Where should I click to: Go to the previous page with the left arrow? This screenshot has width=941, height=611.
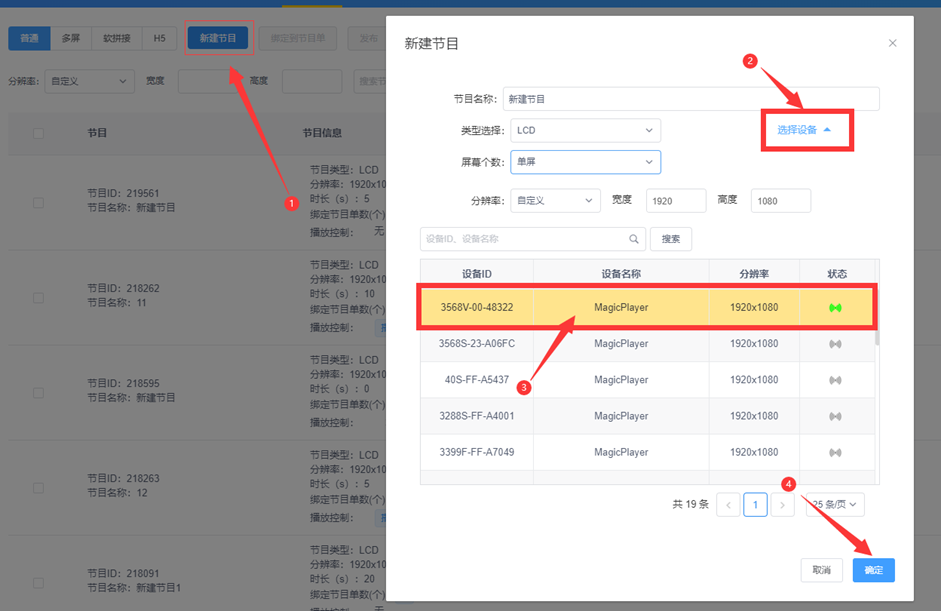729,505
